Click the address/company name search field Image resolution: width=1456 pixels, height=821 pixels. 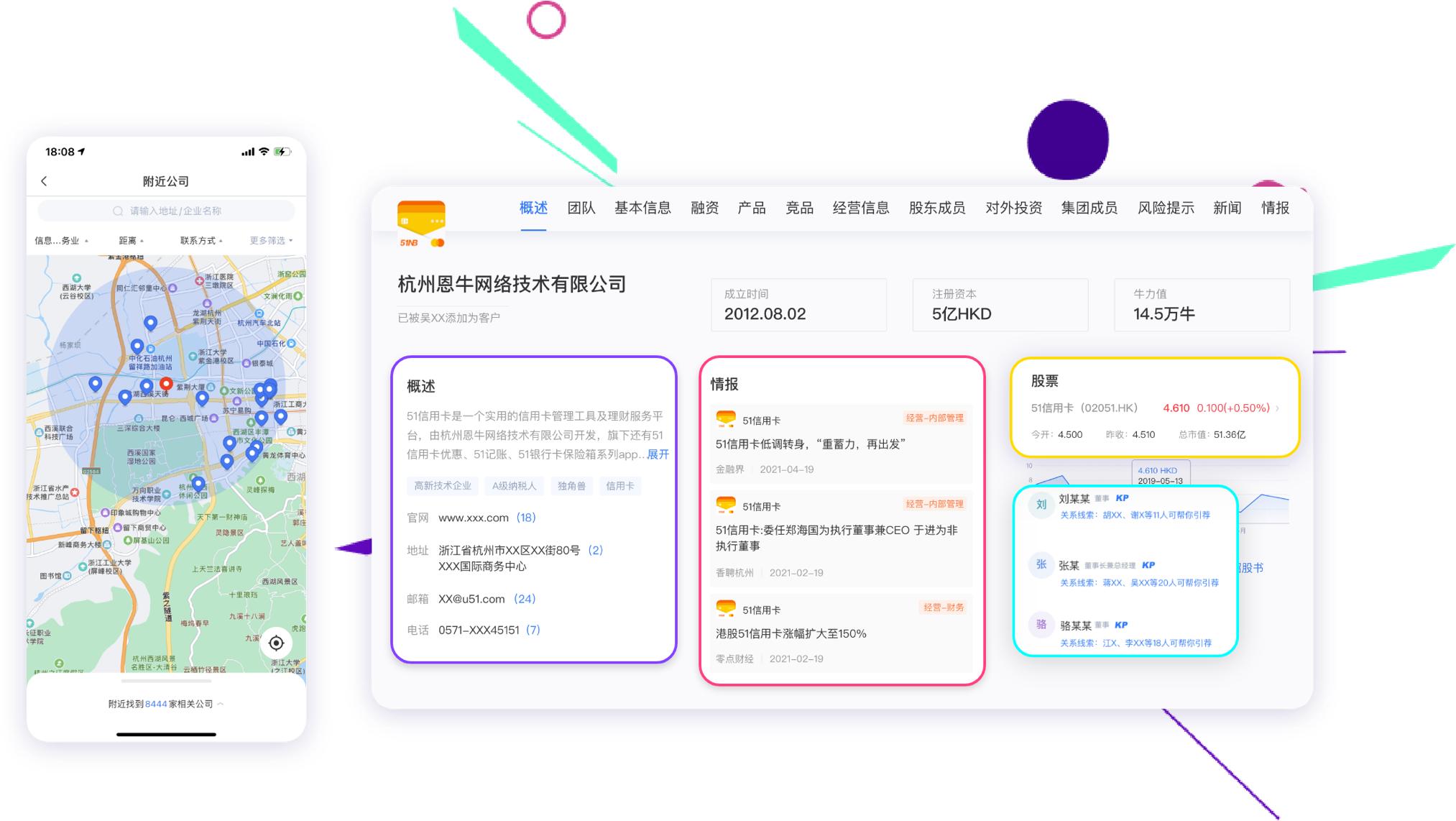tap(166, 211)
